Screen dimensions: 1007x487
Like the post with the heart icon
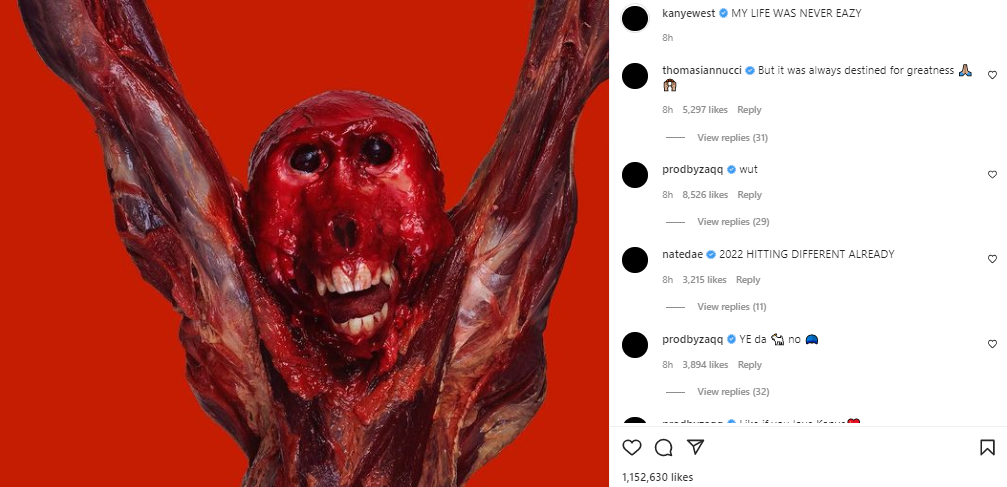[632, 447]
